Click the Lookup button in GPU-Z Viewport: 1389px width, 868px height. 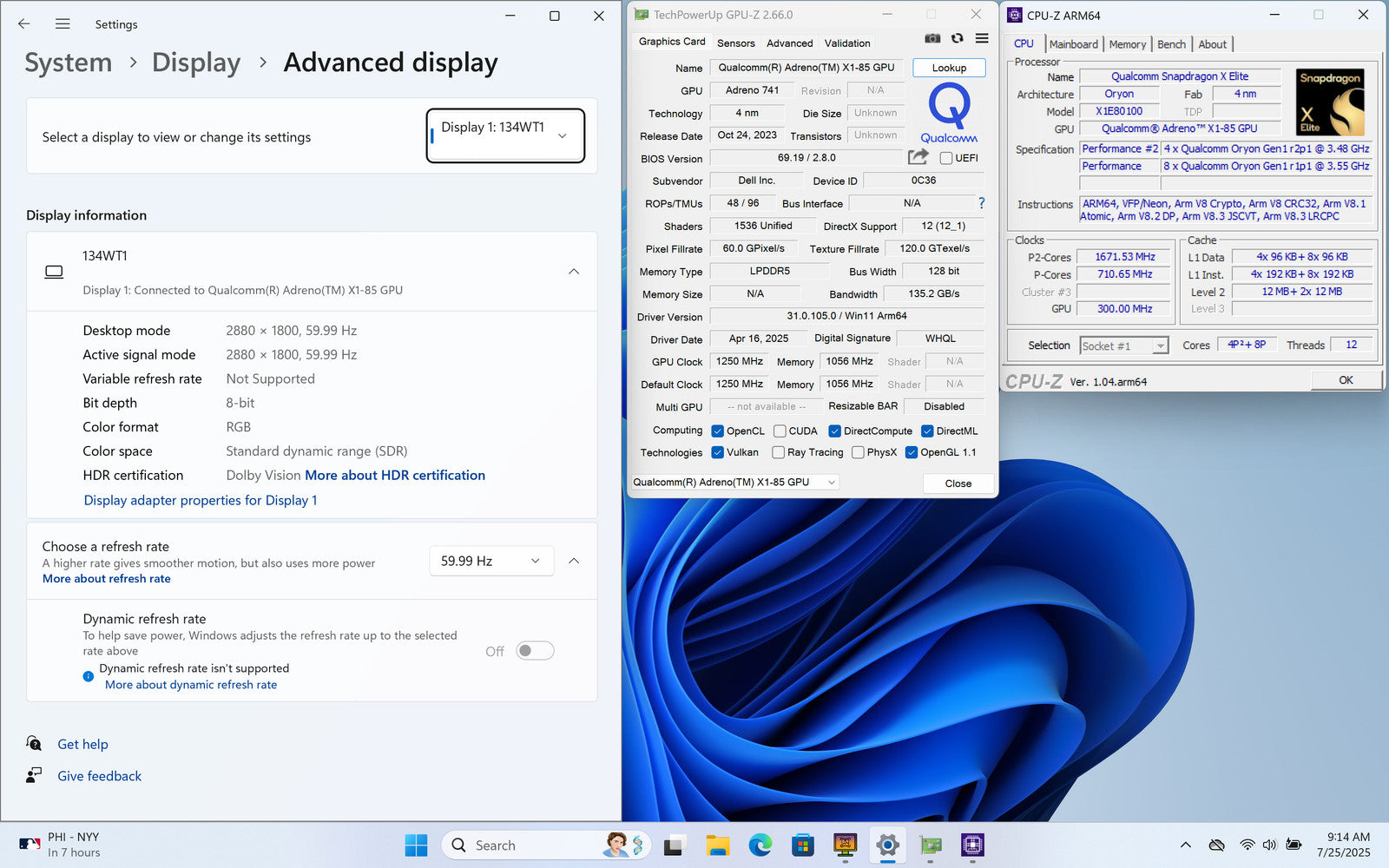[949, 68]
